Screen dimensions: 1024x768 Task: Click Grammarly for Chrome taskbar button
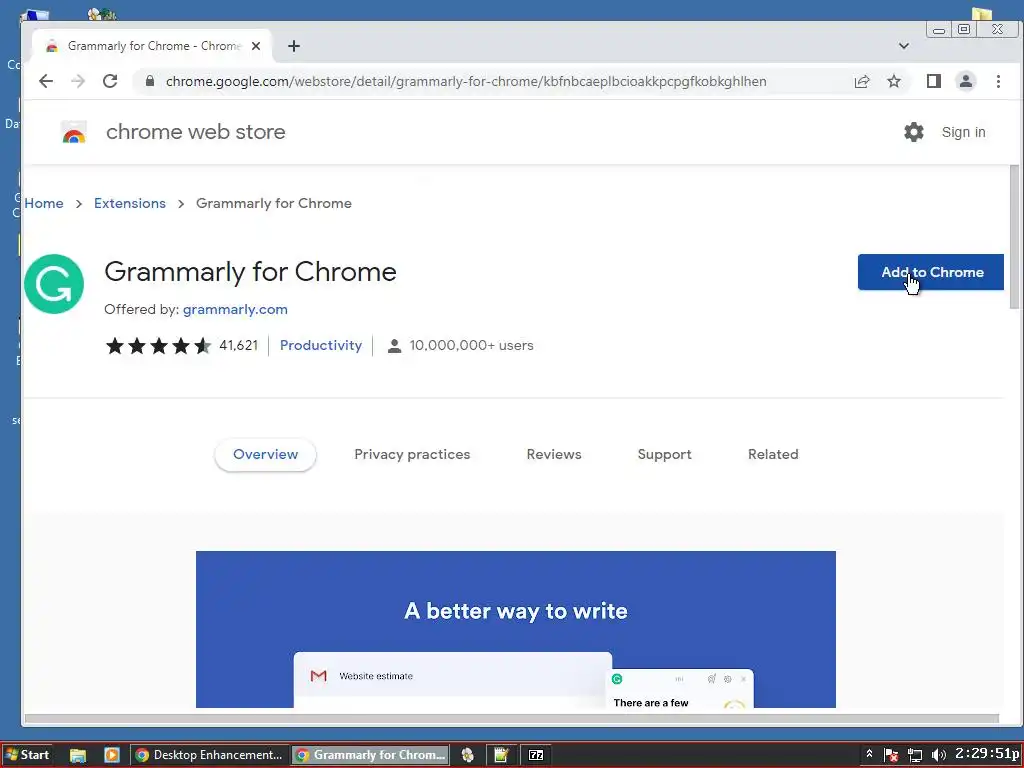point(370,755)
